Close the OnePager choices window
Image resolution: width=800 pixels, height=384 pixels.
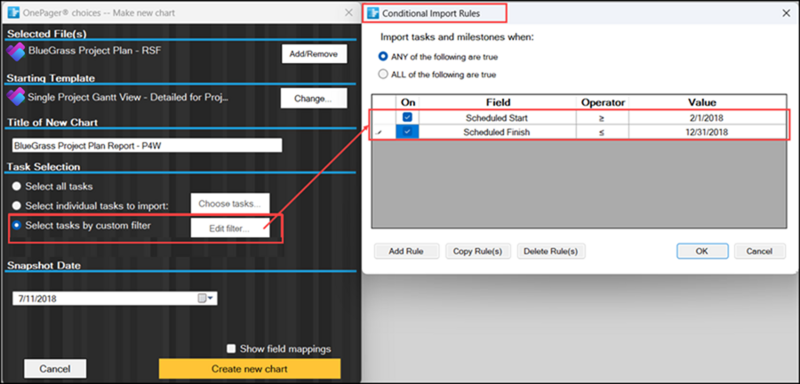348,13
